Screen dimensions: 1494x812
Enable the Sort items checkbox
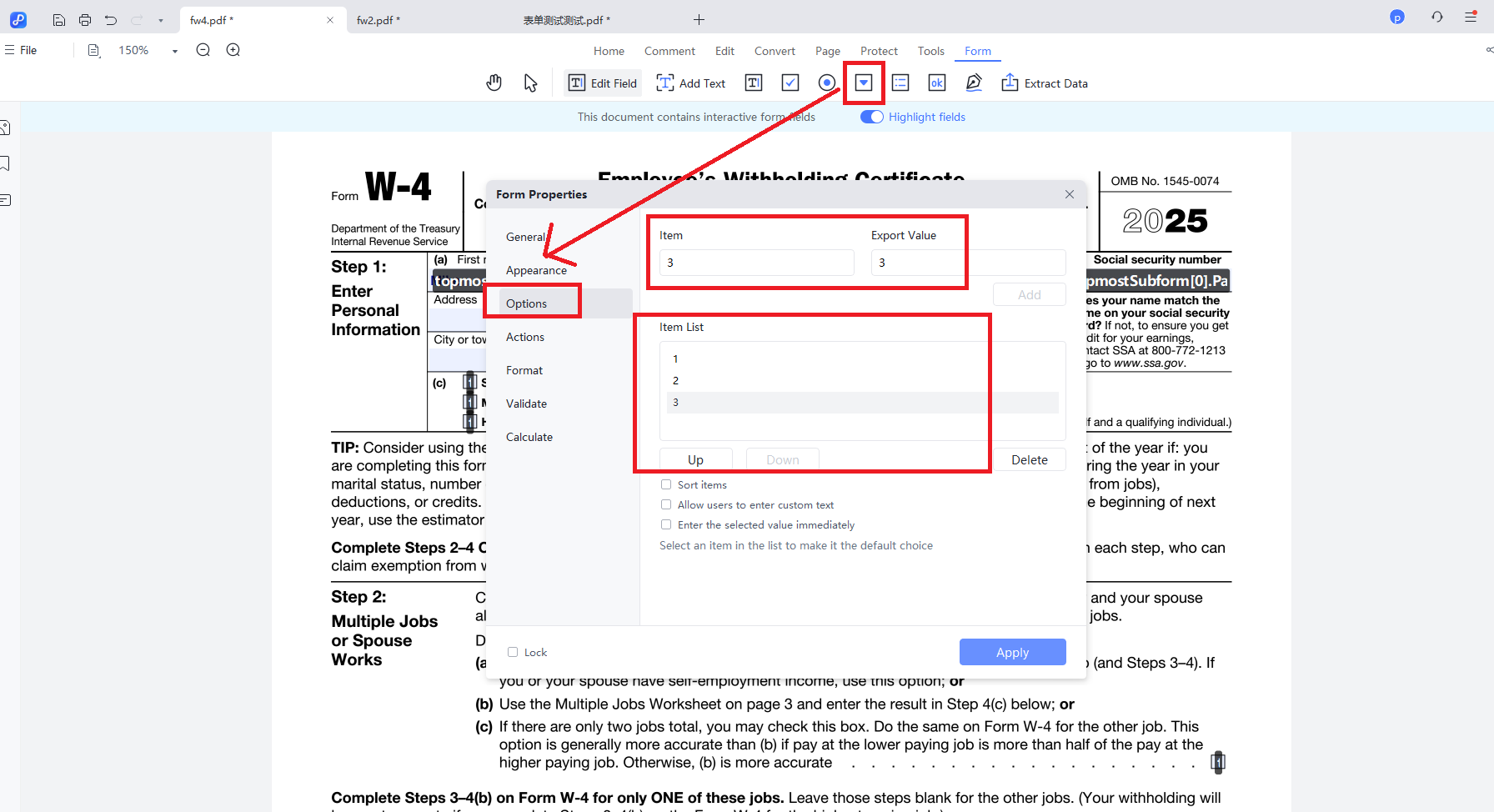[666, 484]
